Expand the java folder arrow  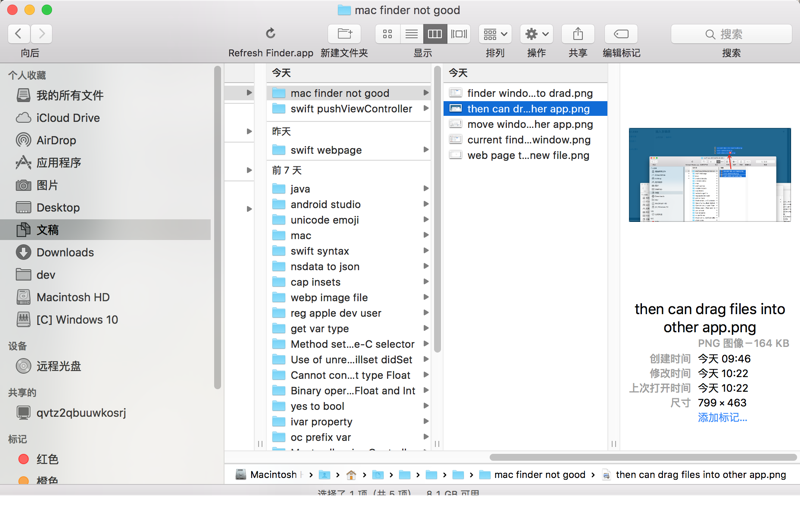426,189
